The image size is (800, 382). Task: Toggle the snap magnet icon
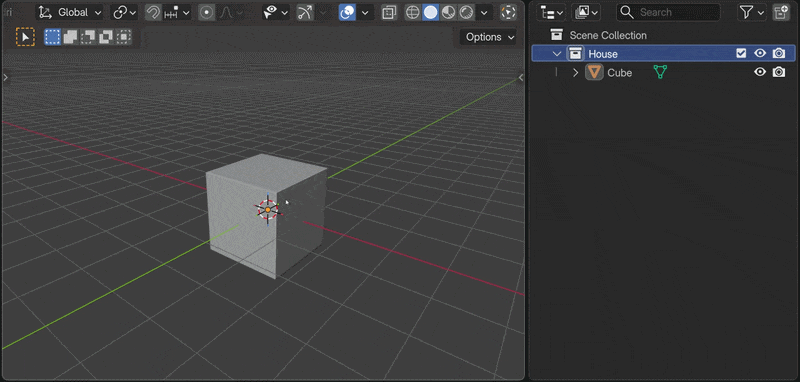[x=153, y=12]
